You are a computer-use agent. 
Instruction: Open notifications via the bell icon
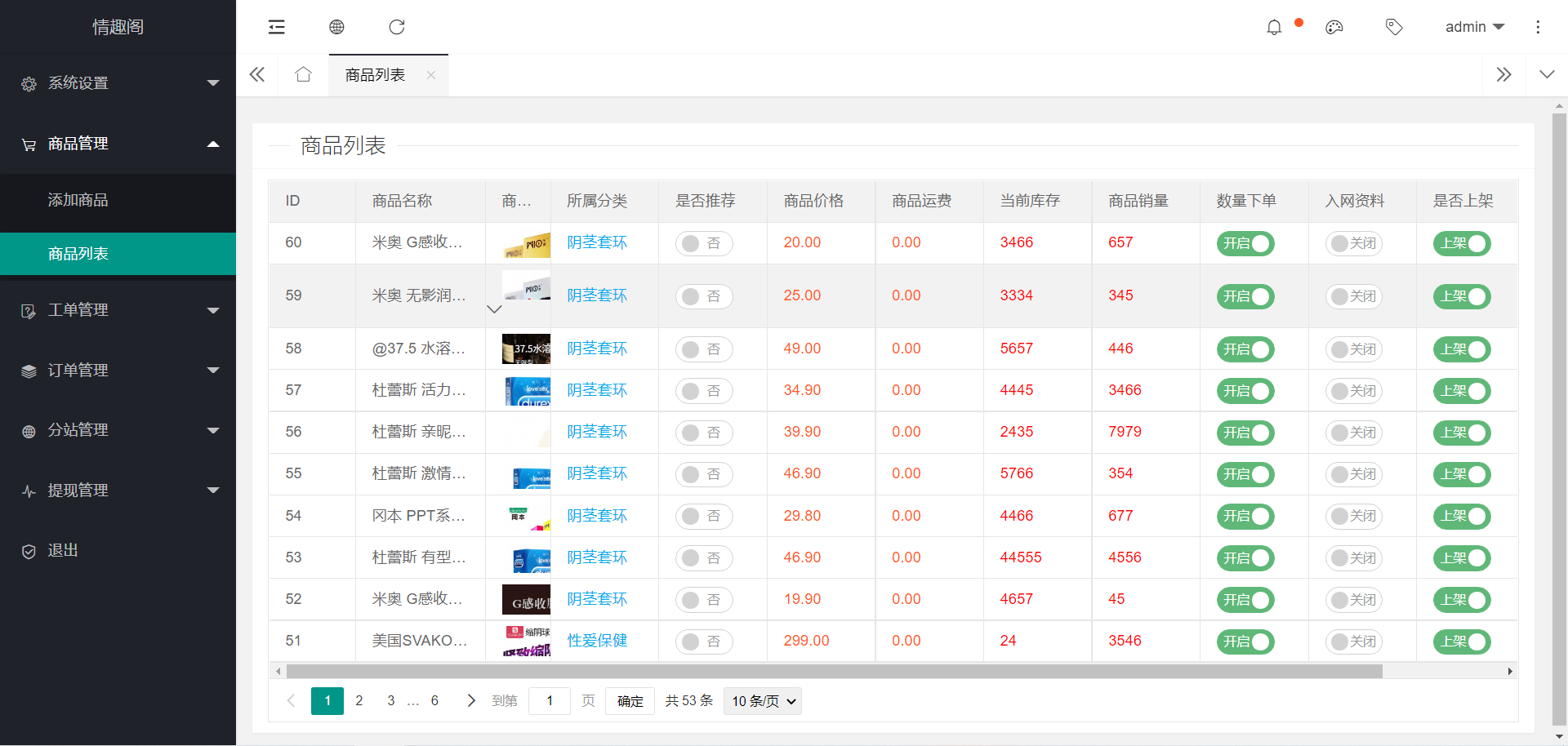[1274, 28]
